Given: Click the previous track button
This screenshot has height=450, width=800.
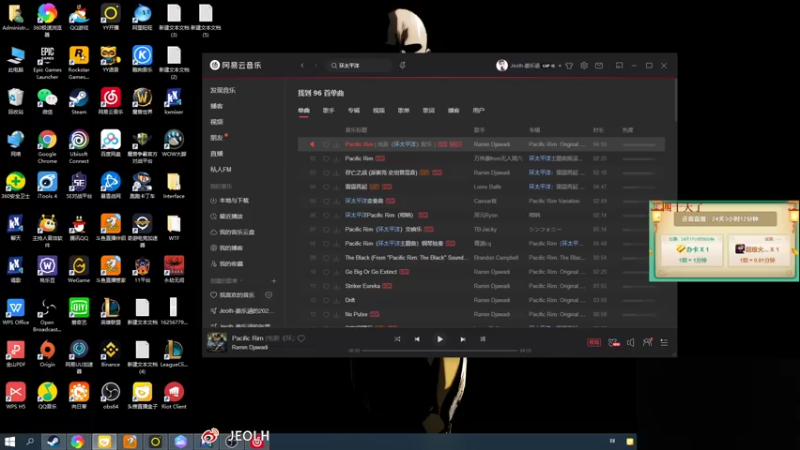Looking at the screenshot, I should click(417, 339).
